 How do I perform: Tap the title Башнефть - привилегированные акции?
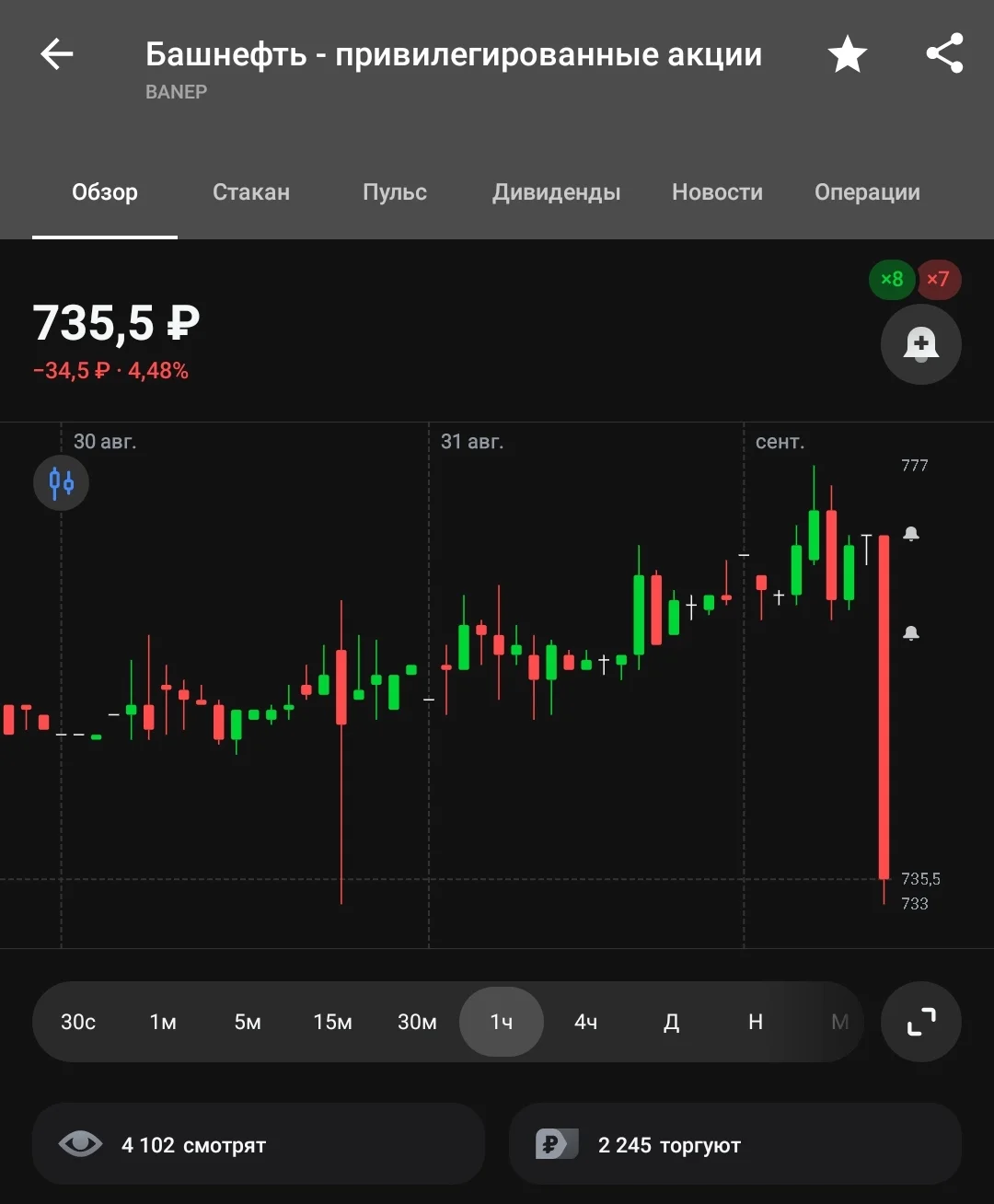(454, 54)
